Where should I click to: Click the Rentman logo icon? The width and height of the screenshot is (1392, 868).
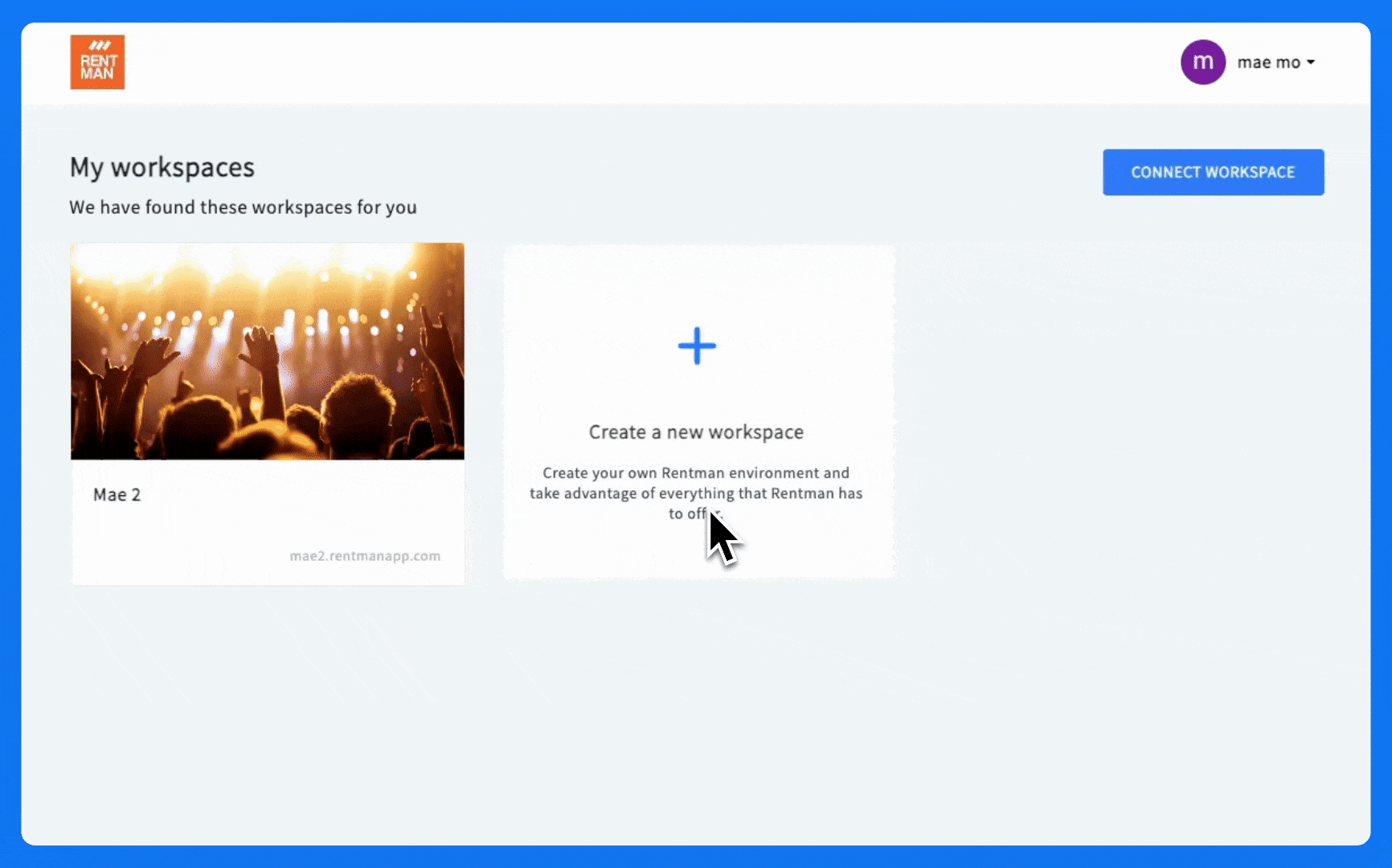click(97, 62)
